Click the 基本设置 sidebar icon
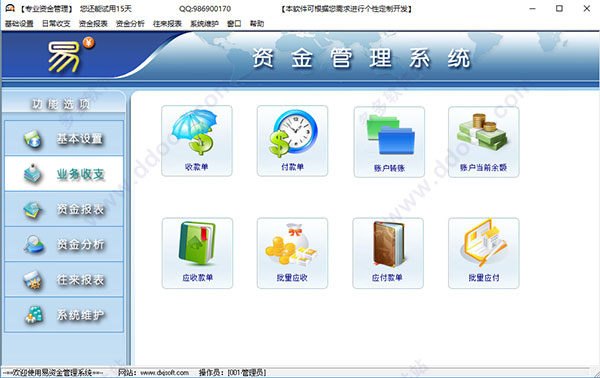Viewport: 600px width, 378px height. coord(32,139)
